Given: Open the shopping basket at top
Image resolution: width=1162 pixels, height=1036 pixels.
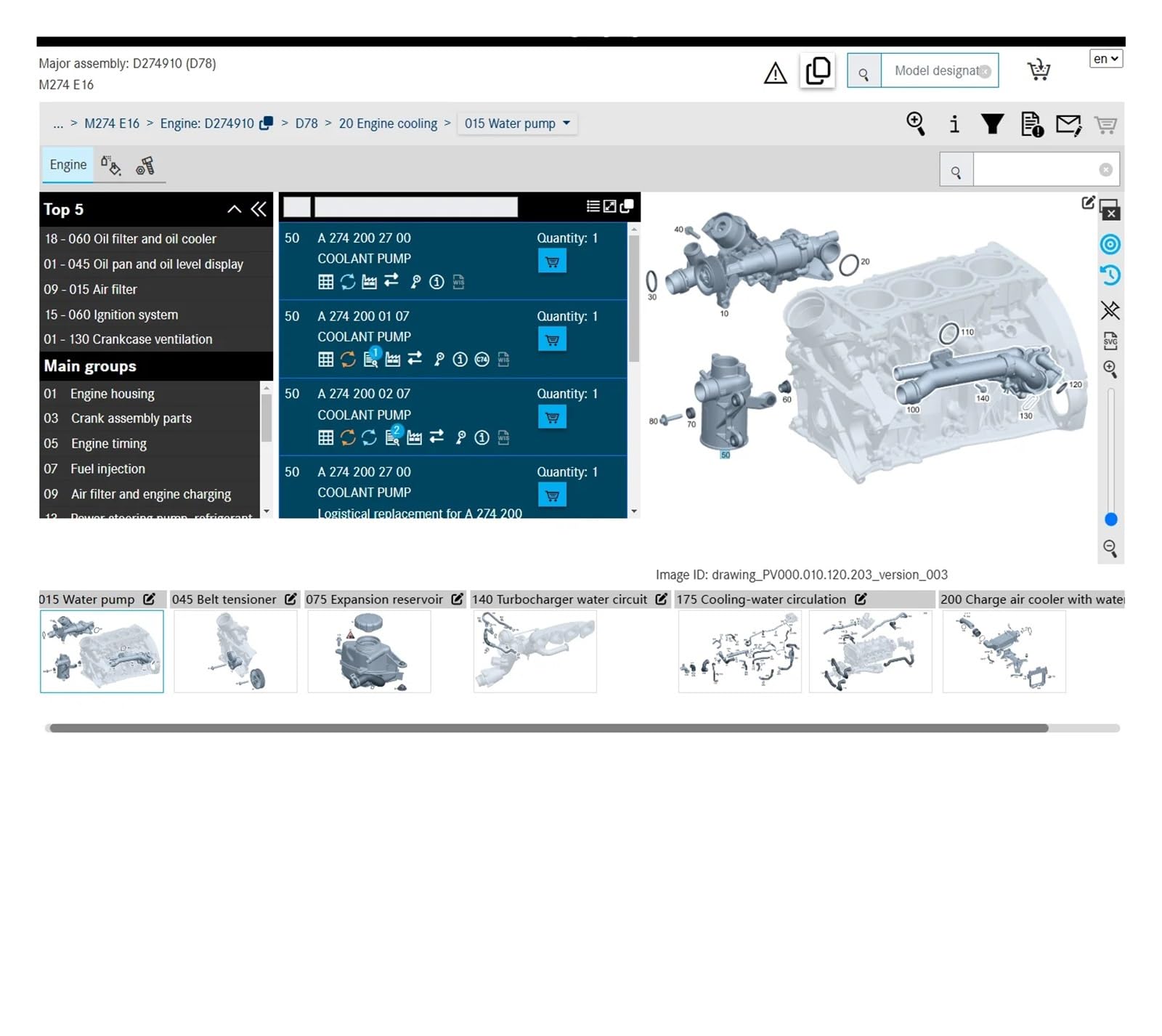Looking at the screenshot, I should coord(1039,70).
